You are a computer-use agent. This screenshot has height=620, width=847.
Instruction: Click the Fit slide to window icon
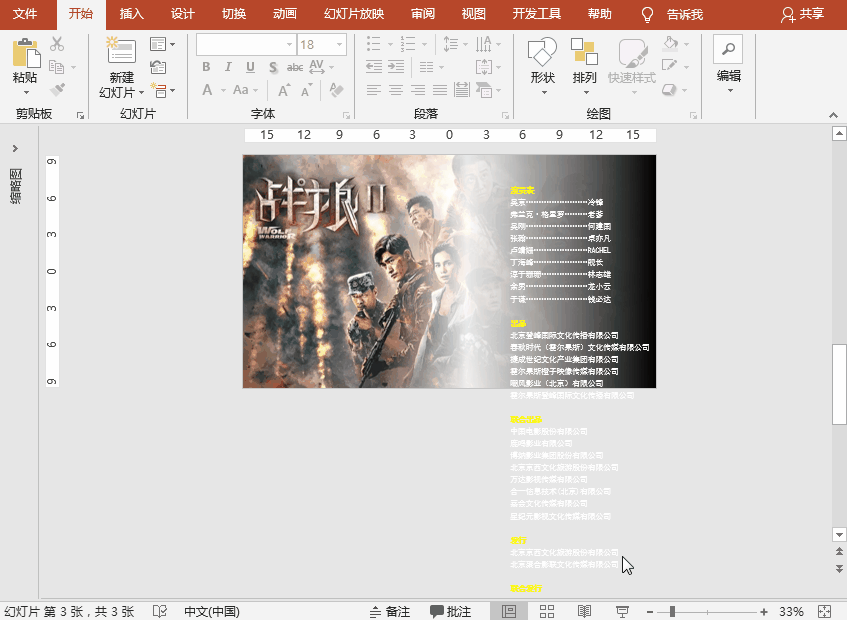[x=824, y=611]
